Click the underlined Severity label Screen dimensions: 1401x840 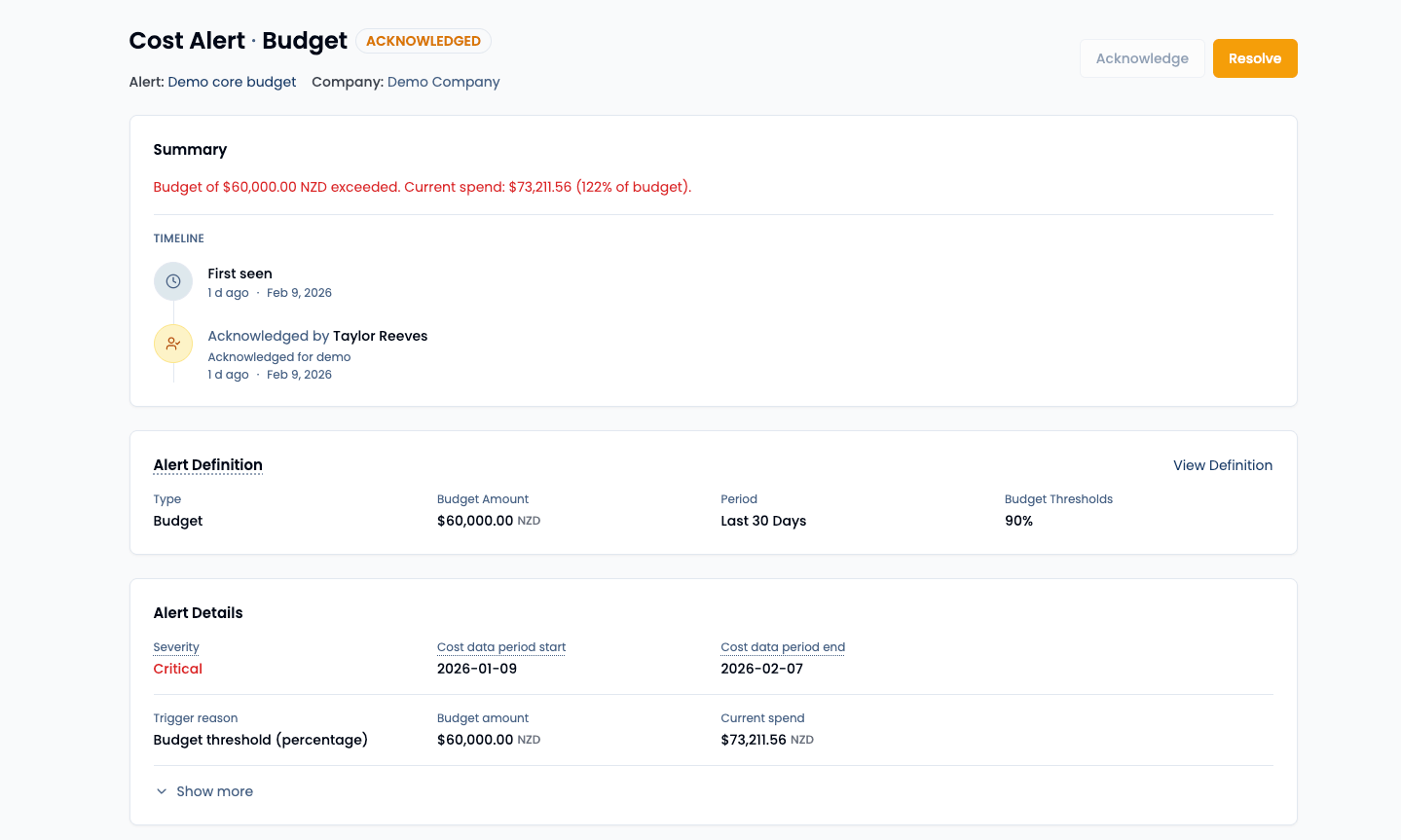coord(176,647)
